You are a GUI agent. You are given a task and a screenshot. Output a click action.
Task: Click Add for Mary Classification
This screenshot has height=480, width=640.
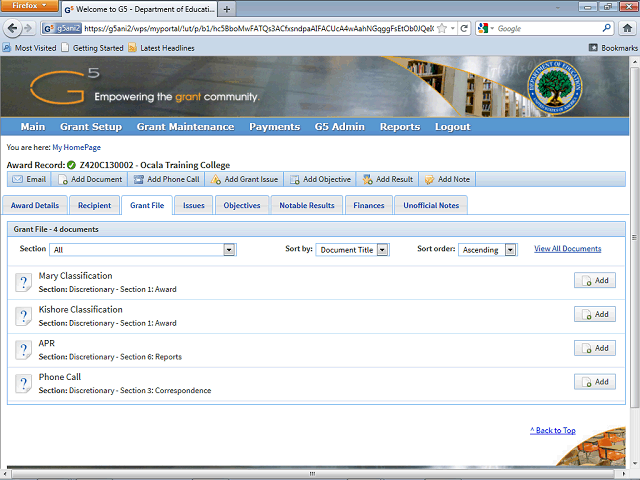point(595,280)
